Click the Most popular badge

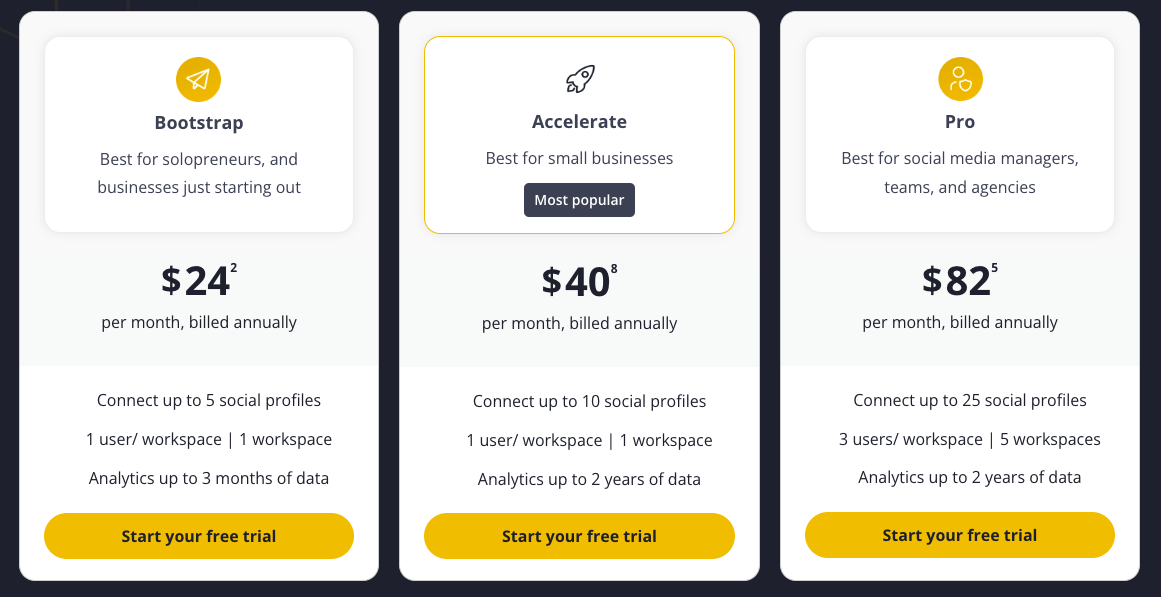coord(579,200)
